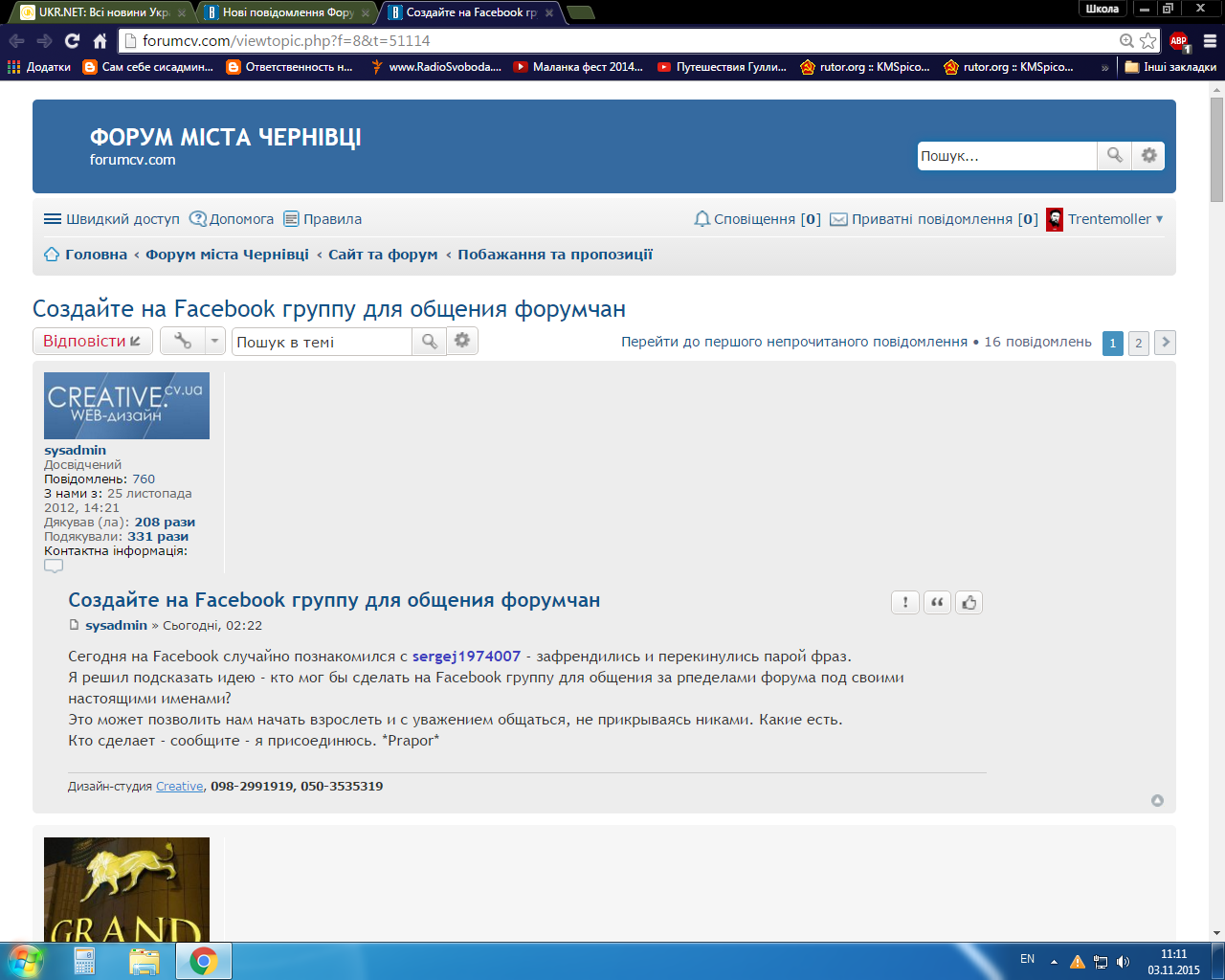Click the back-to-top arrow icon in post
This screenshot has height=980, width=1225.
1157,800
